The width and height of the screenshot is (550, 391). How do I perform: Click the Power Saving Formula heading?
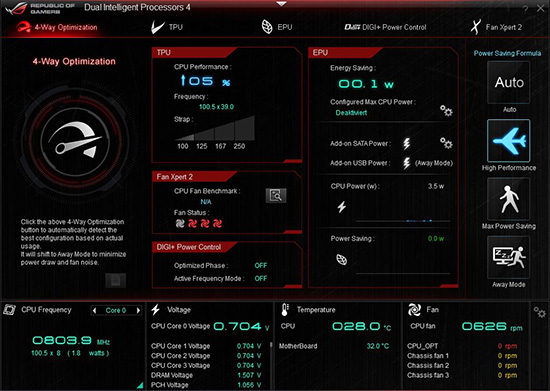coord(507,53)
